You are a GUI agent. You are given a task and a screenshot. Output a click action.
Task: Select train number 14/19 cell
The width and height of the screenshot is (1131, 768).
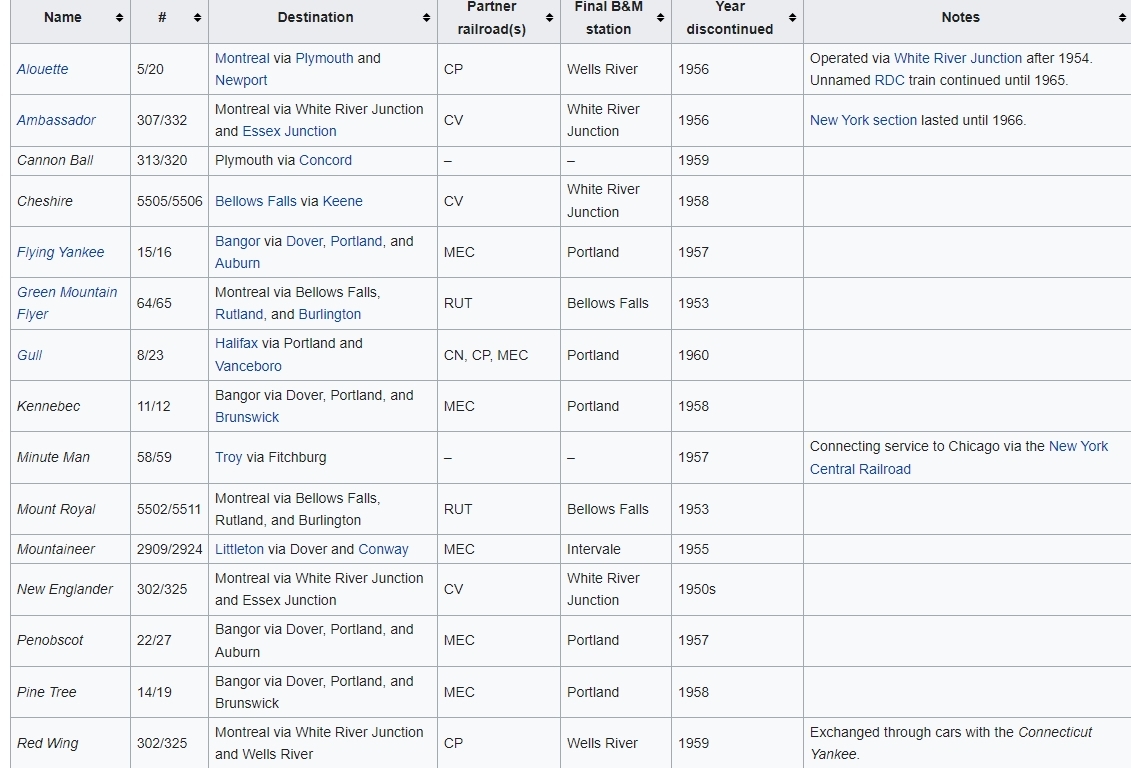pyautogui.click(x=170, y=692)
